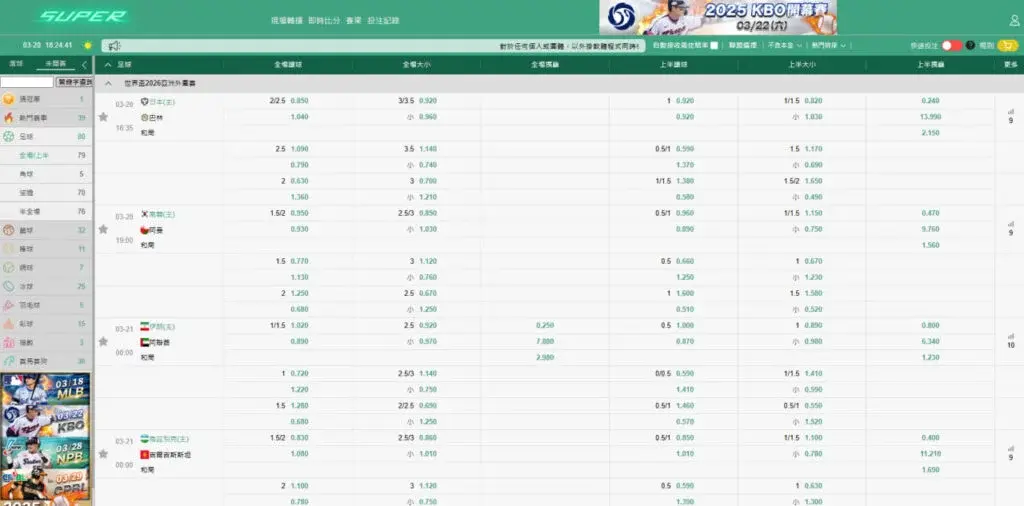
Task: Favorite the Japan match with star icon
Action: (103, 117)
